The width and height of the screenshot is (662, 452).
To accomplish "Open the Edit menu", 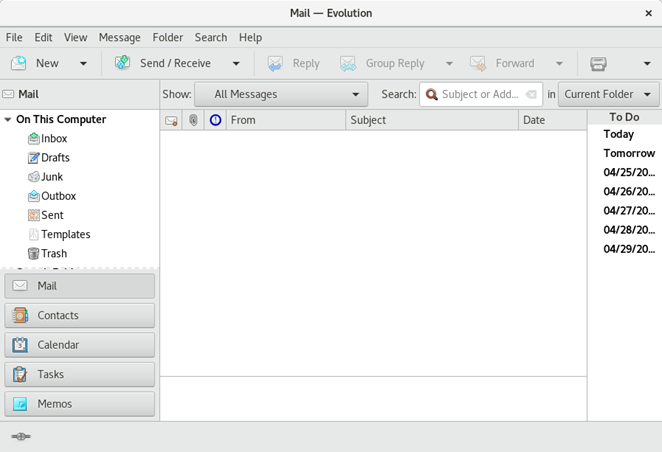I will [x=43, y=38].
